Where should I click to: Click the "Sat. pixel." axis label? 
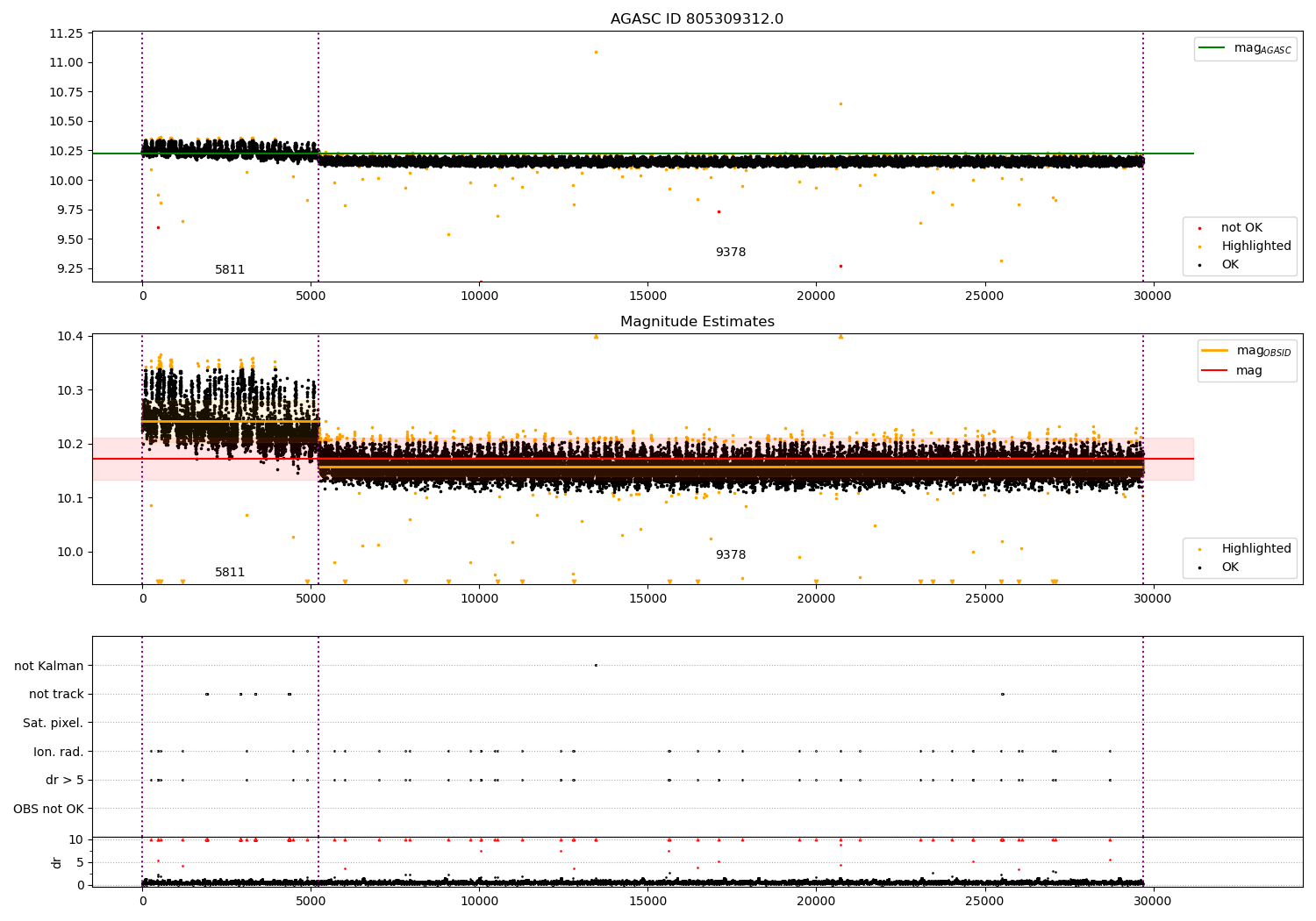pyautogui.click(x=53, y=723)
